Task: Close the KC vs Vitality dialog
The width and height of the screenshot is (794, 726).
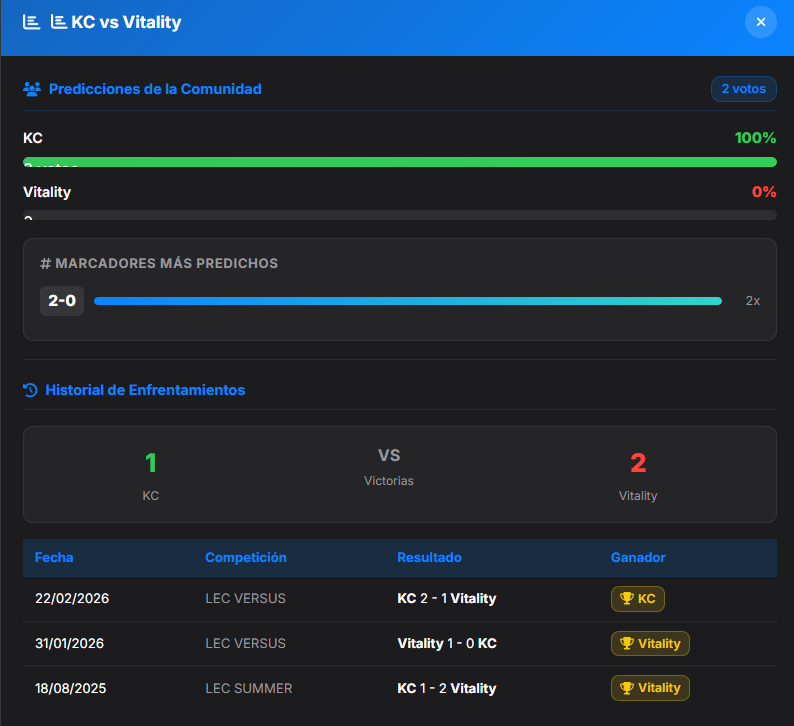Action: pyautogui.click(x=761, y=22)
